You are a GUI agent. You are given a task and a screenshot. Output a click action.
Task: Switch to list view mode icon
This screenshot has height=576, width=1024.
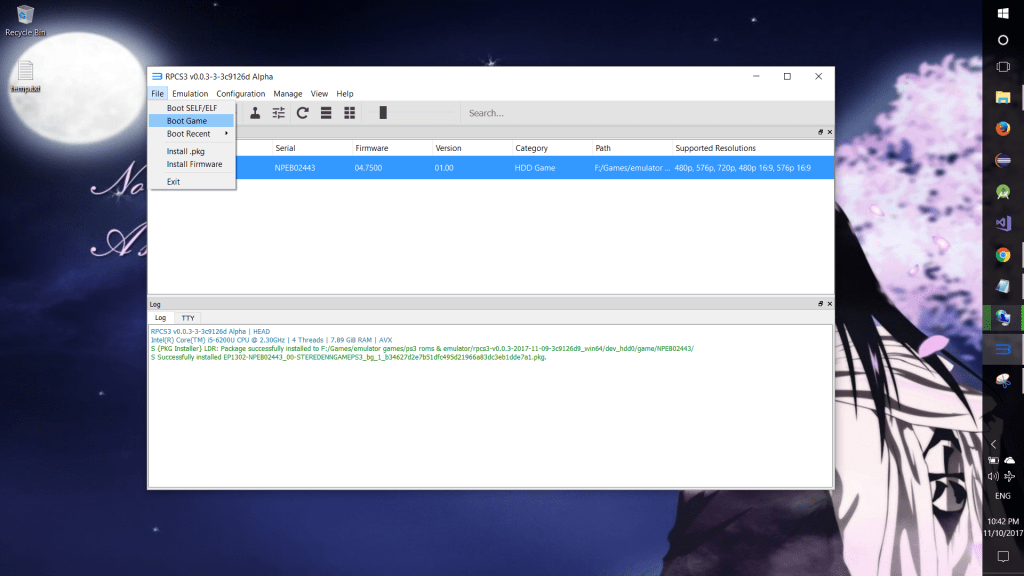(326, 113)
